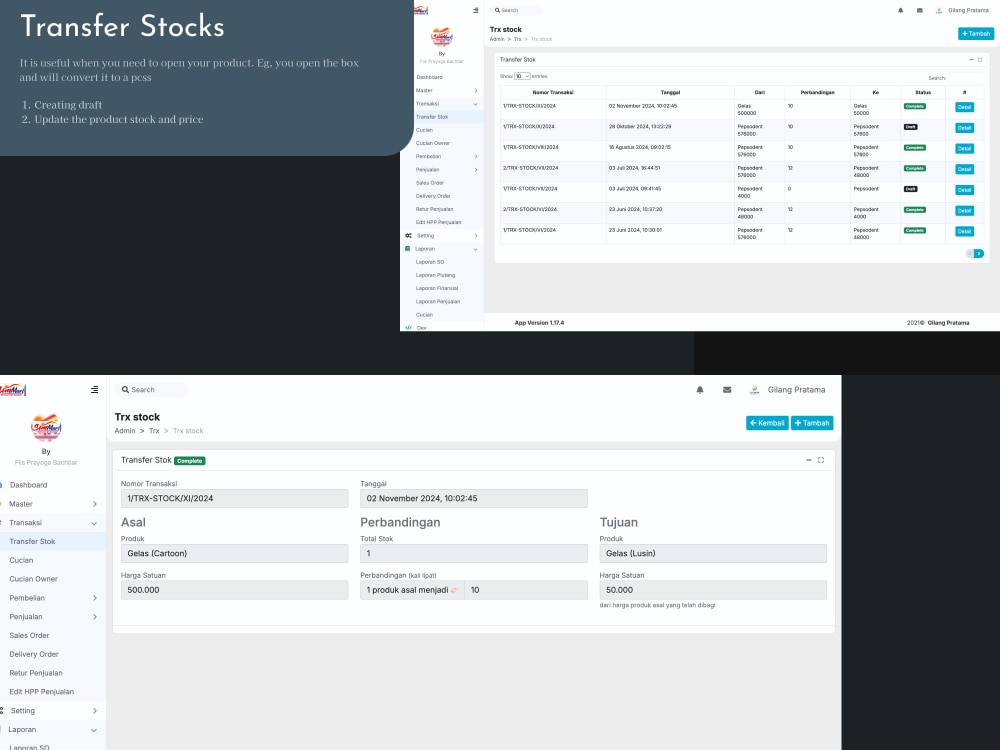Collapse Transaksi menu in the list sidebar
Image resolution: width=1000 pixels, height=750 pixels.
pos(476,104)
